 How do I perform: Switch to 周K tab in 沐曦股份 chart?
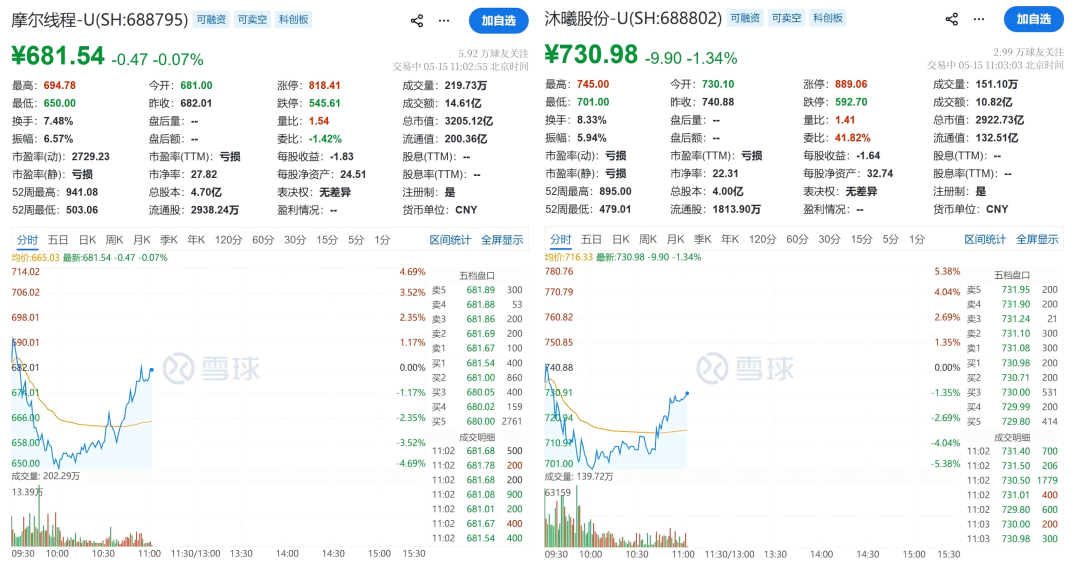(648, 239)
